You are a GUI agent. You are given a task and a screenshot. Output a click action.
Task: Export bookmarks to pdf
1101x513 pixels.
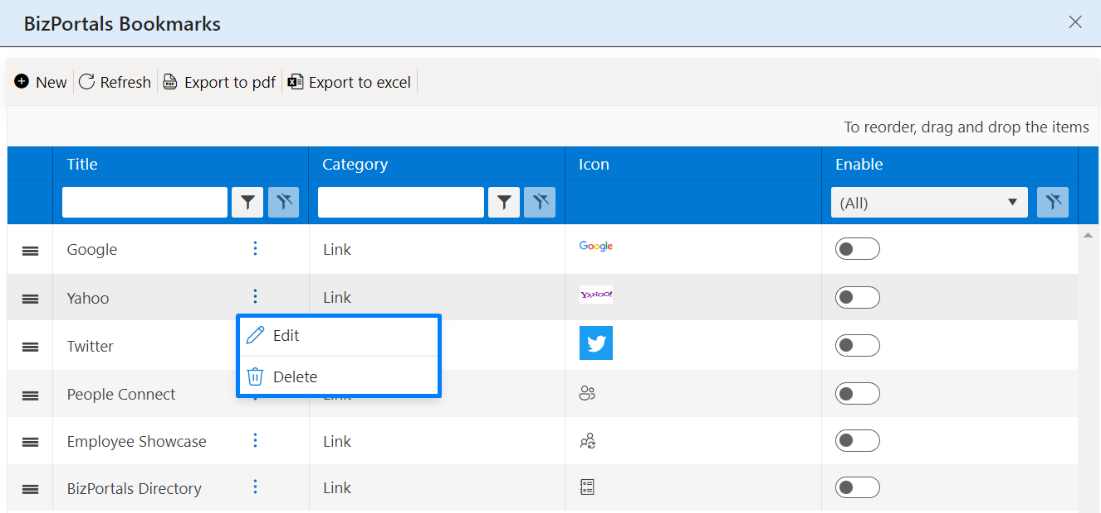[219, 82]
